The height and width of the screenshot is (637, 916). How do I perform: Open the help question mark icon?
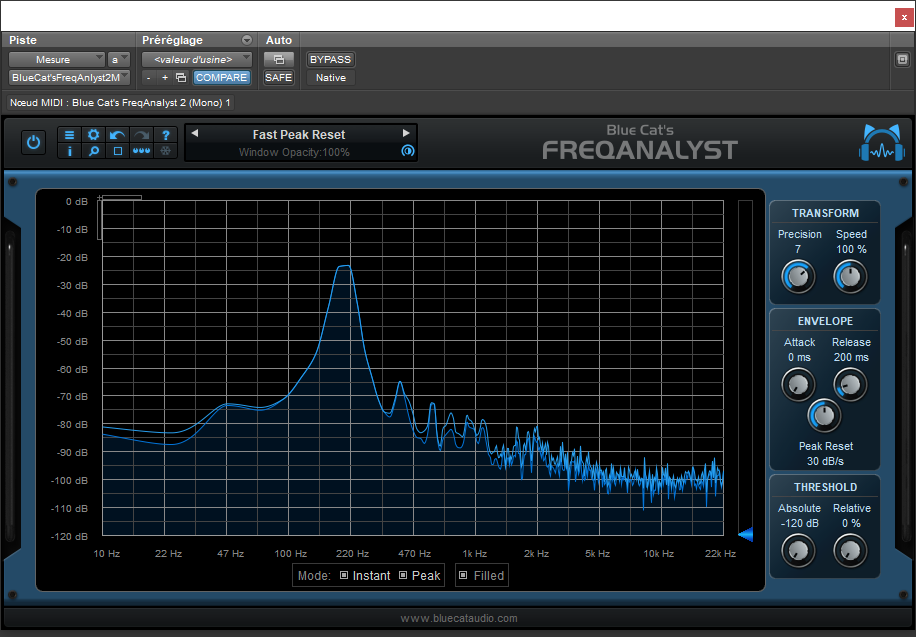point(166,135)
